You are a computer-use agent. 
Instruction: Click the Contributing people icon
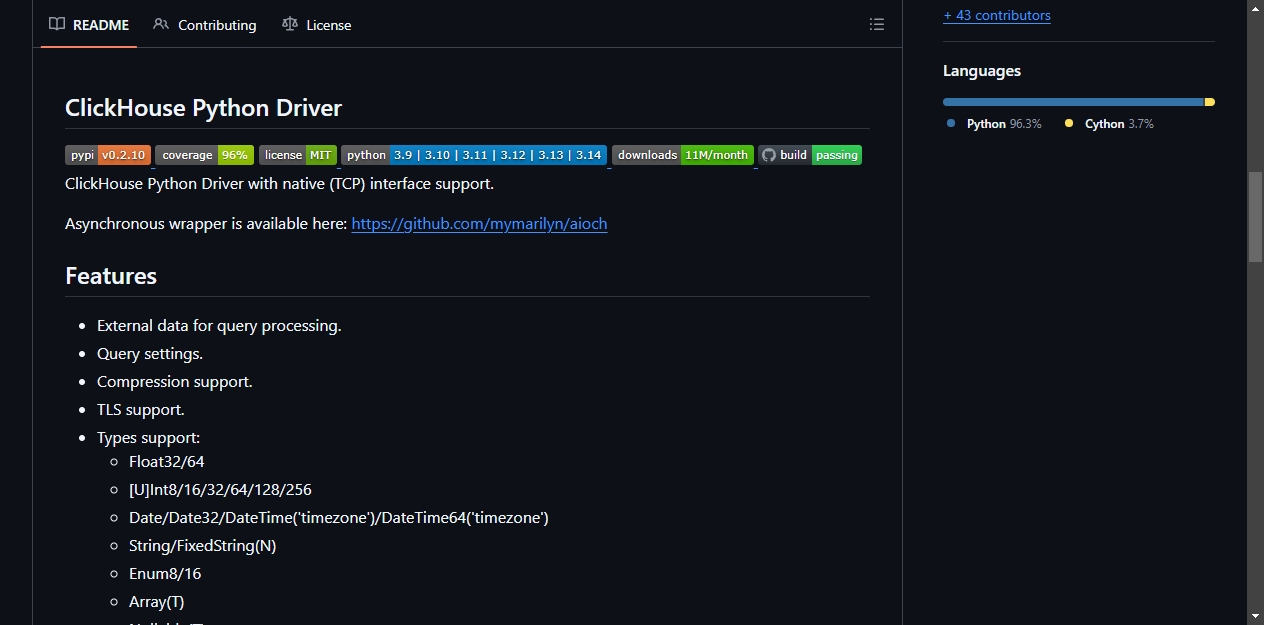coord(161,24)
